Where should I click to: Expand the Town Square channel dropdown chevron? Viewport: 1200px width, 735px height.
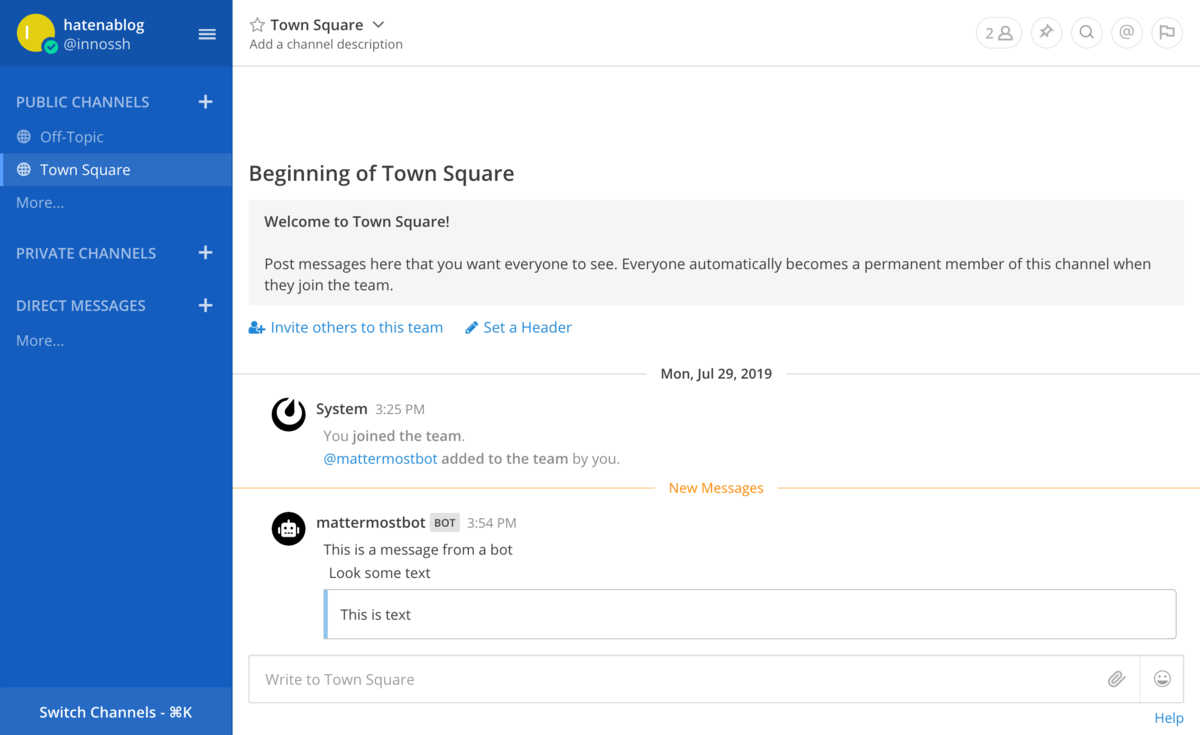click(x=378, y=25)
